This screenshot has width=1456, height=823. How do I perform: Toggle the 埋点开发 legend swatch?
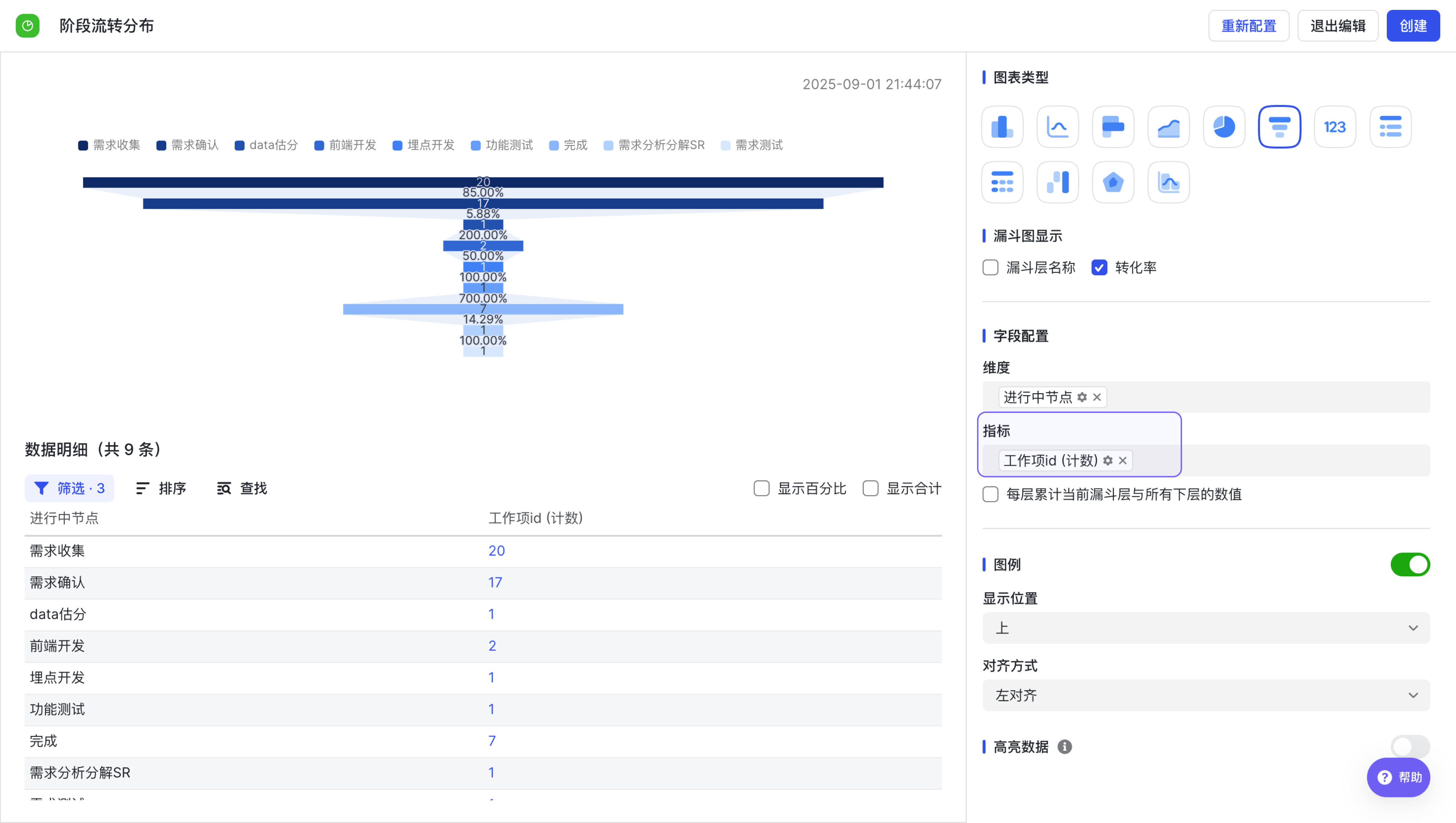point(397,145)
